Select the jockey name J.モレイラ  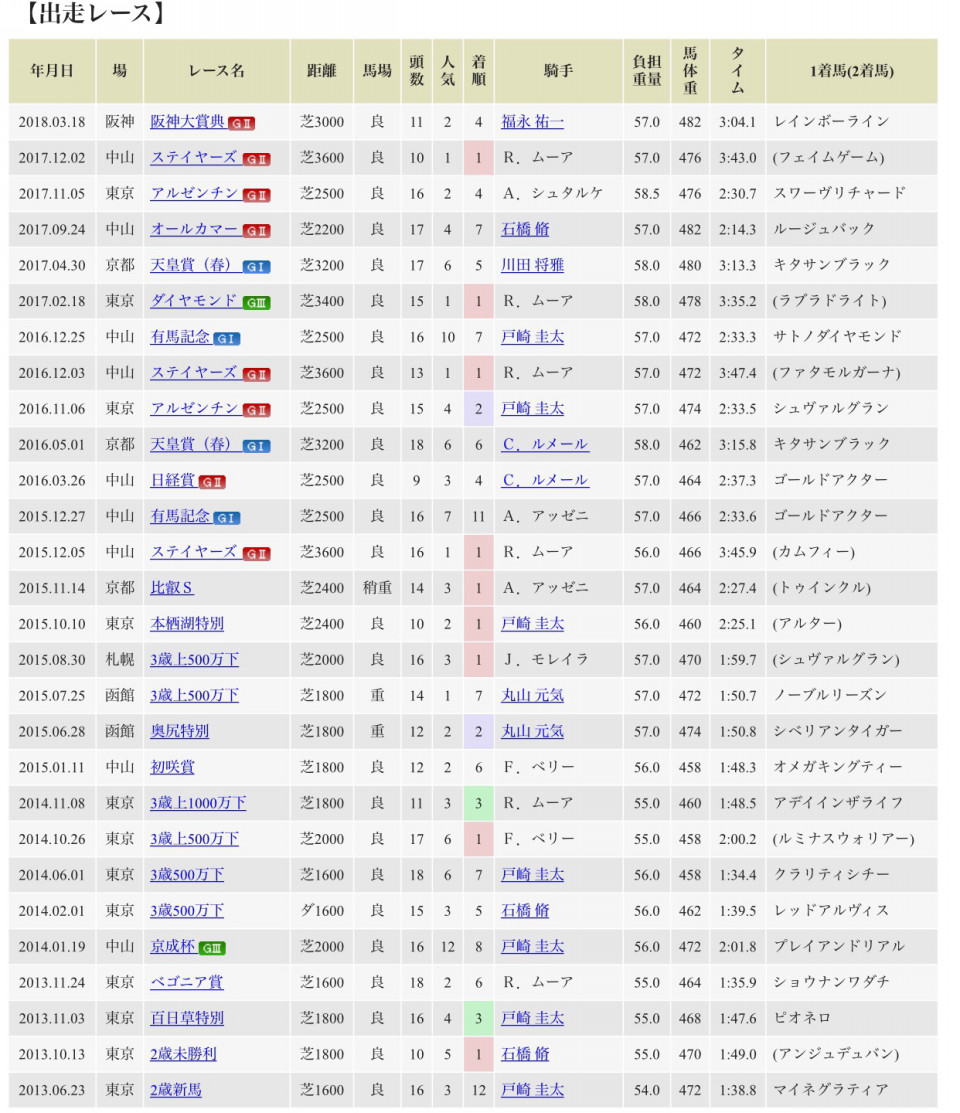pyautogui.click(x=545, y=659)
